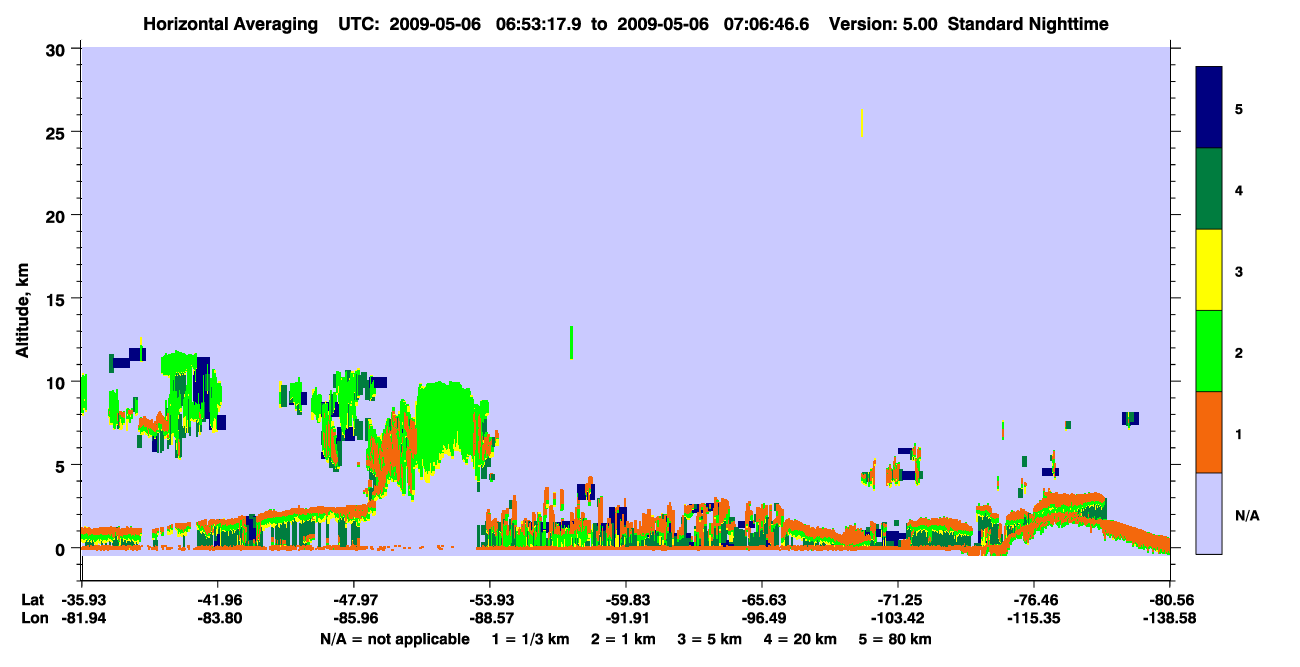Image resolution: width=1300 pixels, height=667 pixels.
Task: Click the y-axis tick label 25
Action: (x=58, y=133)
